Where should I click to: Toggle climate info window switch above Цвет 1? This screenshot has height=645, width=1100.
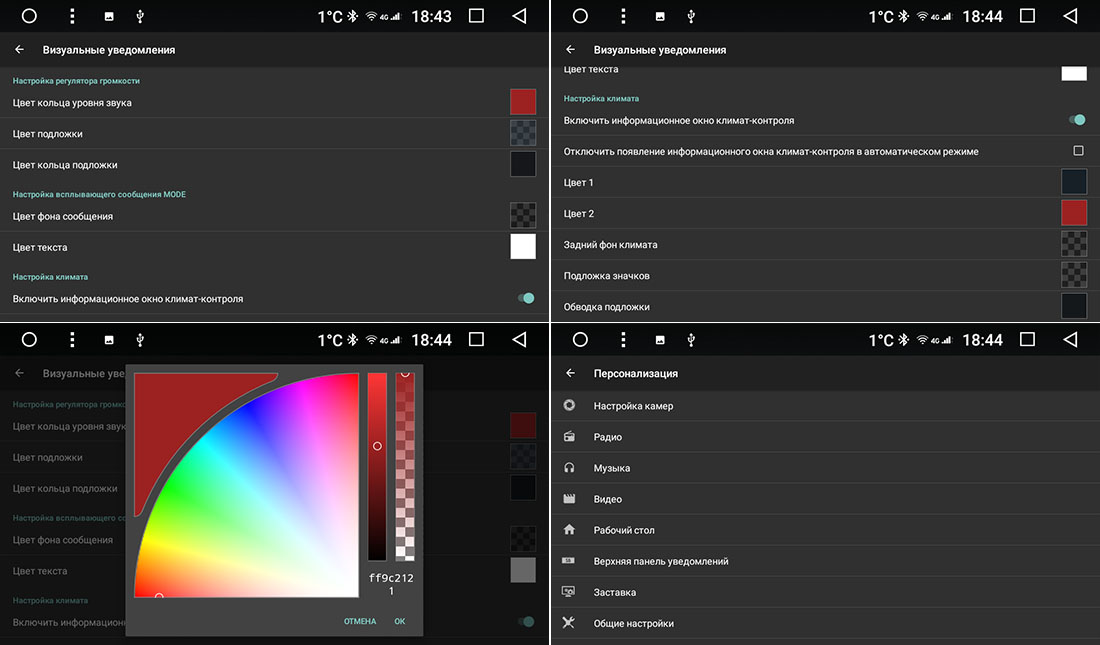1077,120
